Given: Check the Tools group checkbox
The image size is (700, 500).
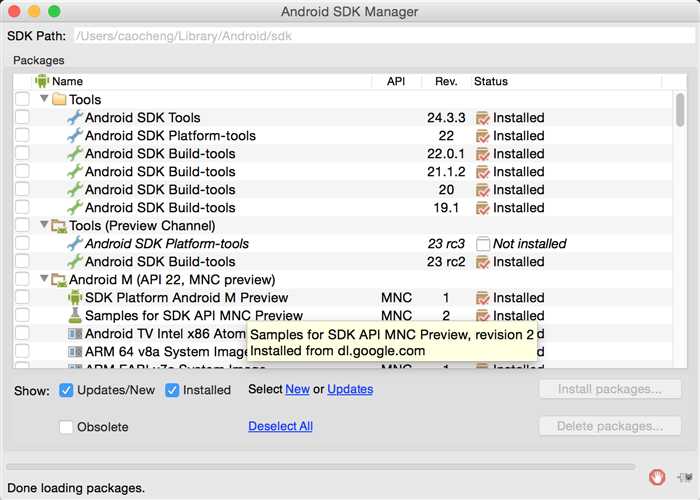Looking at the screenshot, I should click(x=22, y=99).
